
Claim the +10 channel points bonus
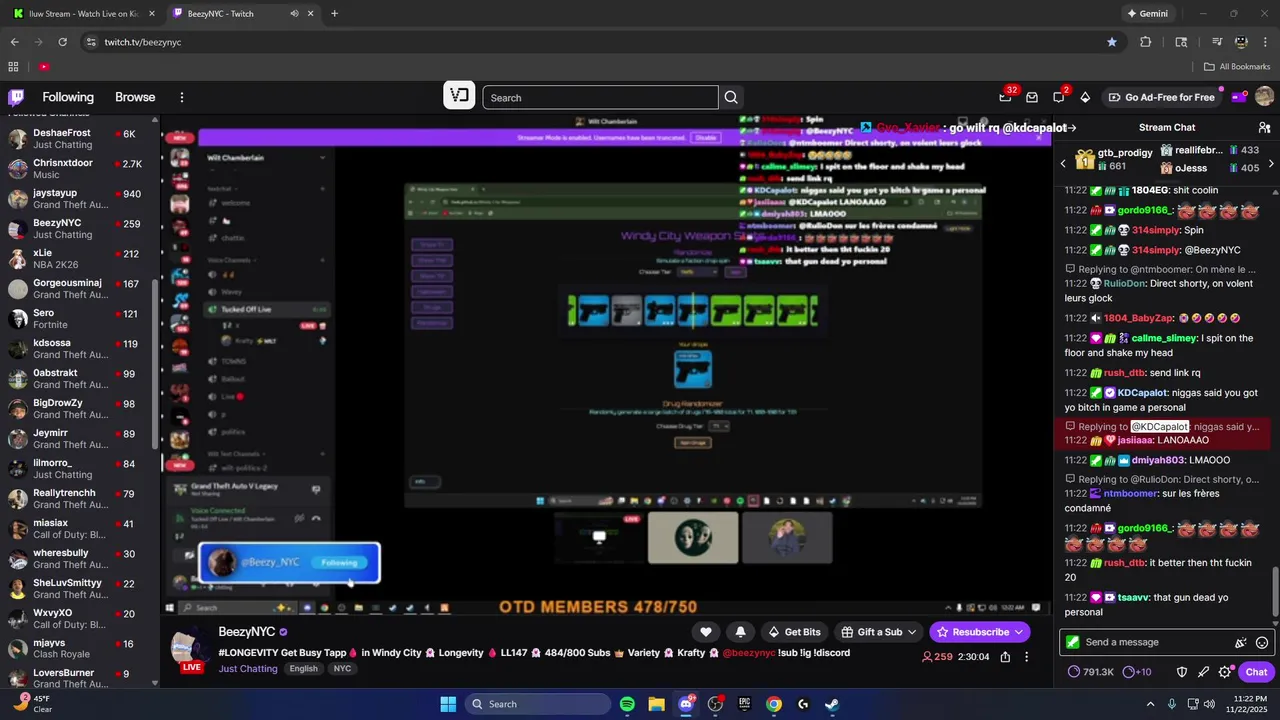tap(1137, 672)
